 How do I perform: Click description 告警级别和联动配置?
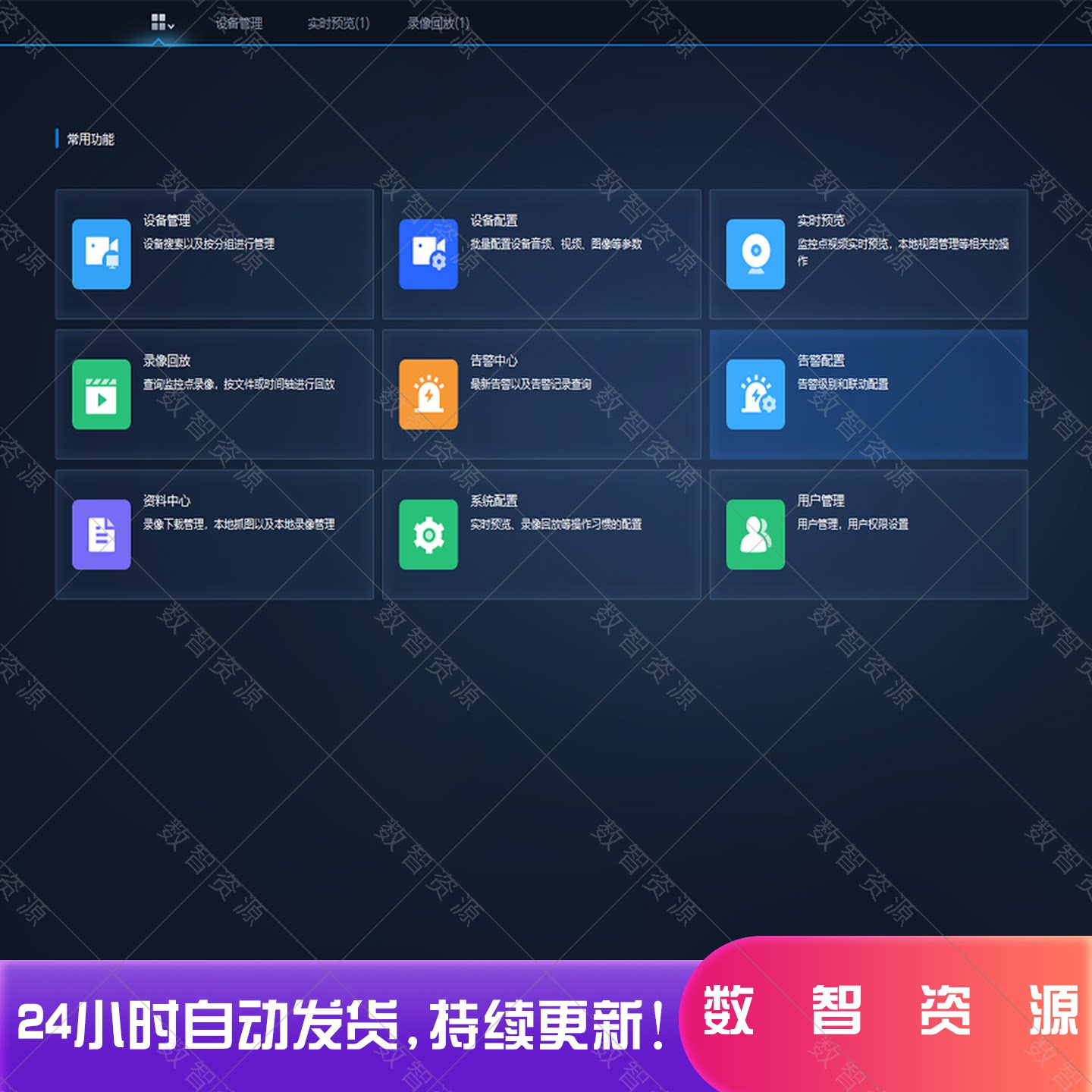(x=843, y=384)
